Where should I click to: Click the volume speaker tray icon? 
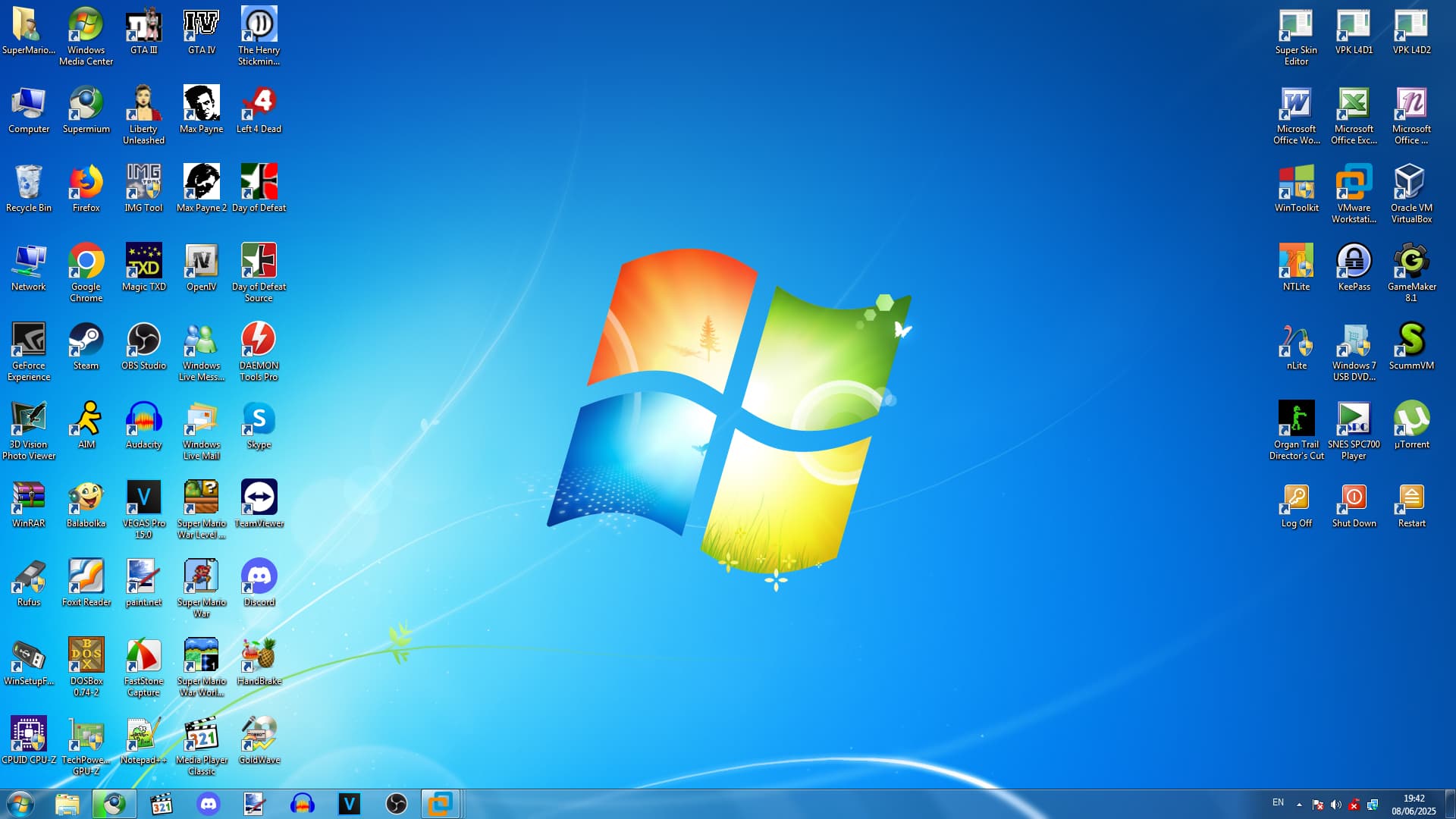(1336, 805)
